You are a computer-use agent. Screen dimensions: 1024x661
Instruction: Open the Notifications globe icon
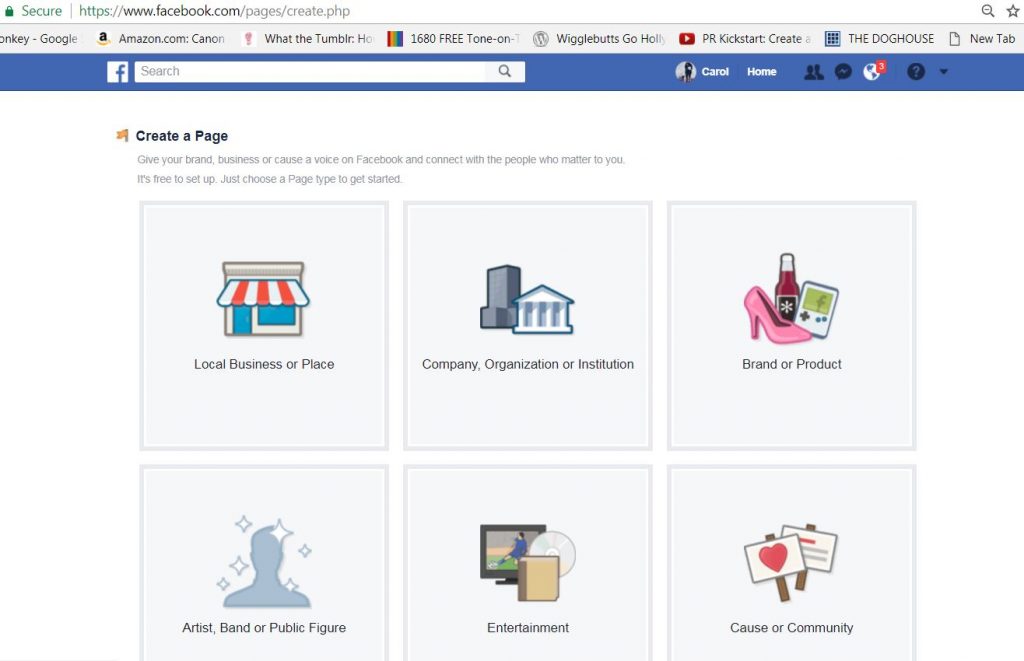pos(872,71)
